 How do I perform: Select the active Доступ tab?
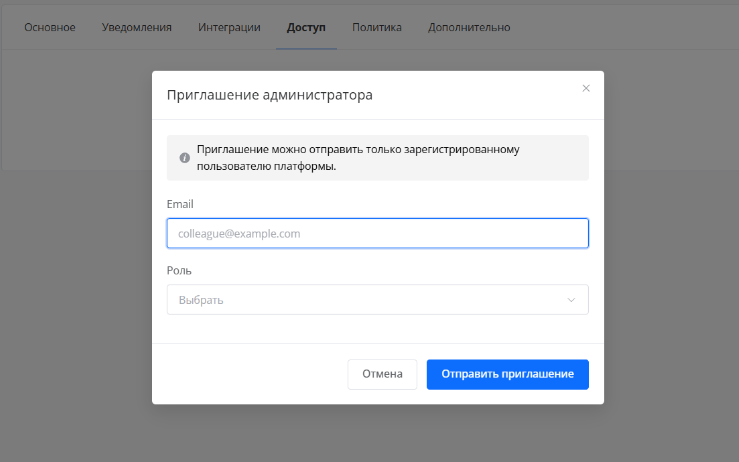[x=306, y=27]
